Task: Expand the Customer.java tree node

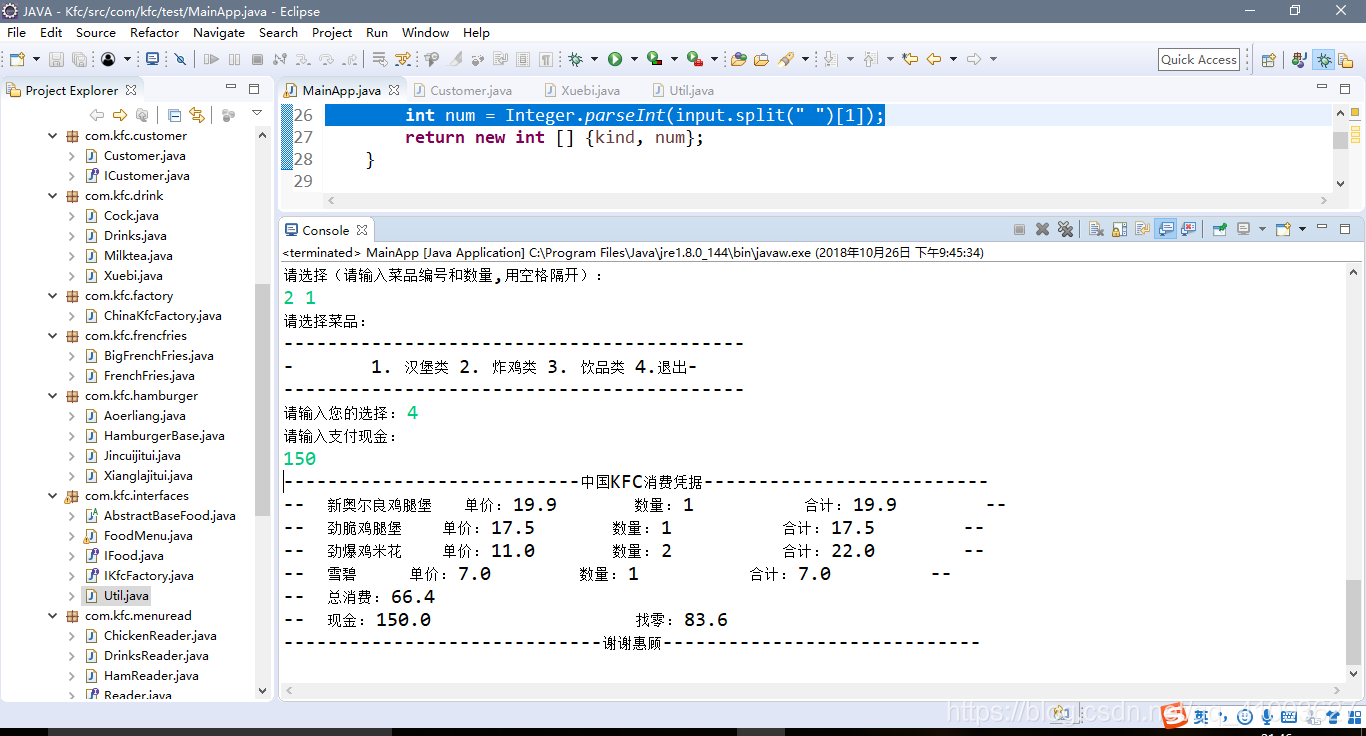Action: [71, 155]
